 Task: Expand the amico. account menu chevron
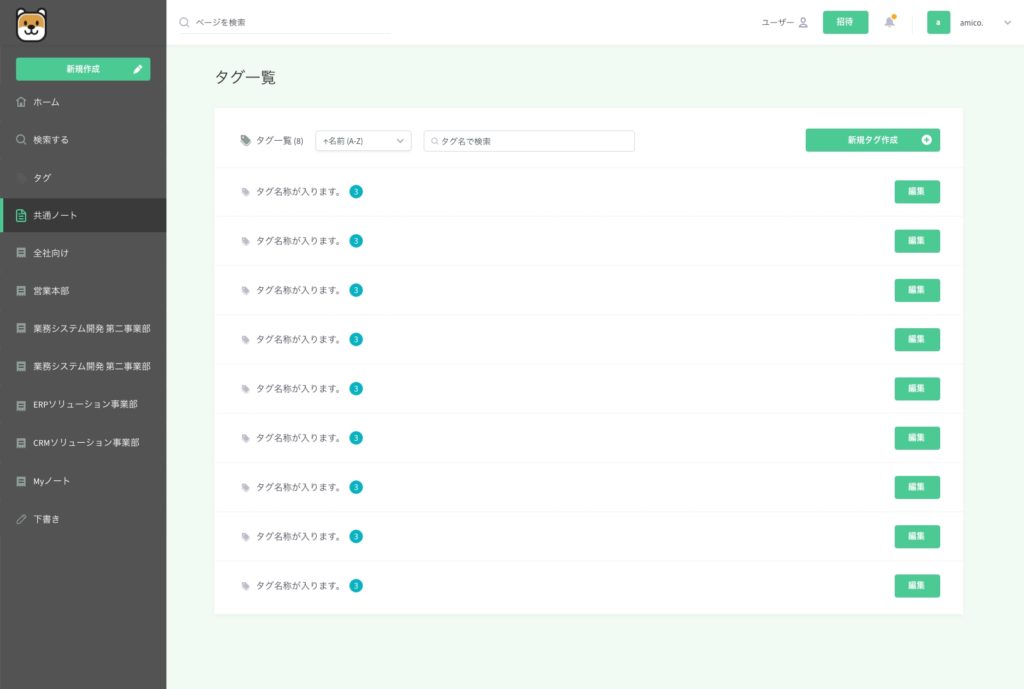click(x=1006, y=22)
